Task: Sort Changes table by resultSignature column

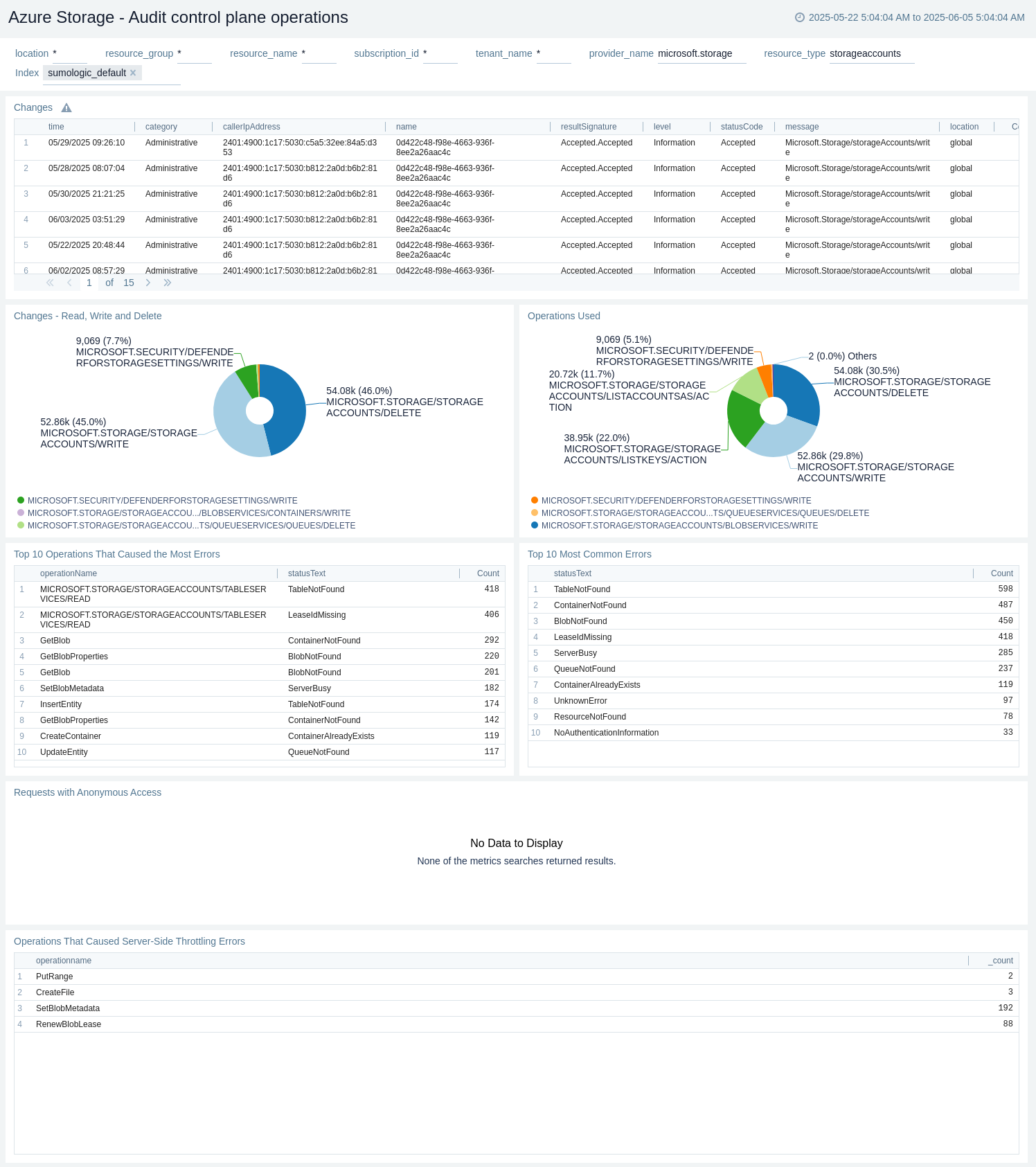Action: 589,127
